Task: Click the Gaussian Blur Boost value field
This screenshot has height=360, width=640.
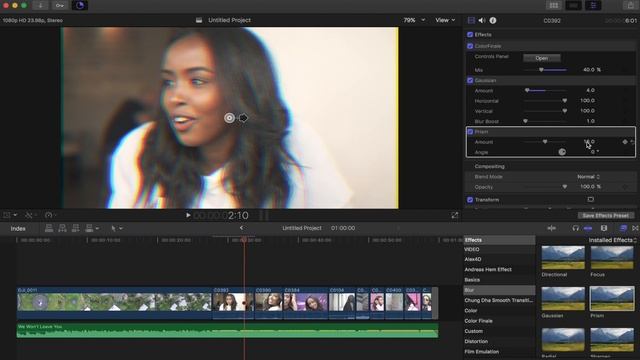Action: (590, 121)
